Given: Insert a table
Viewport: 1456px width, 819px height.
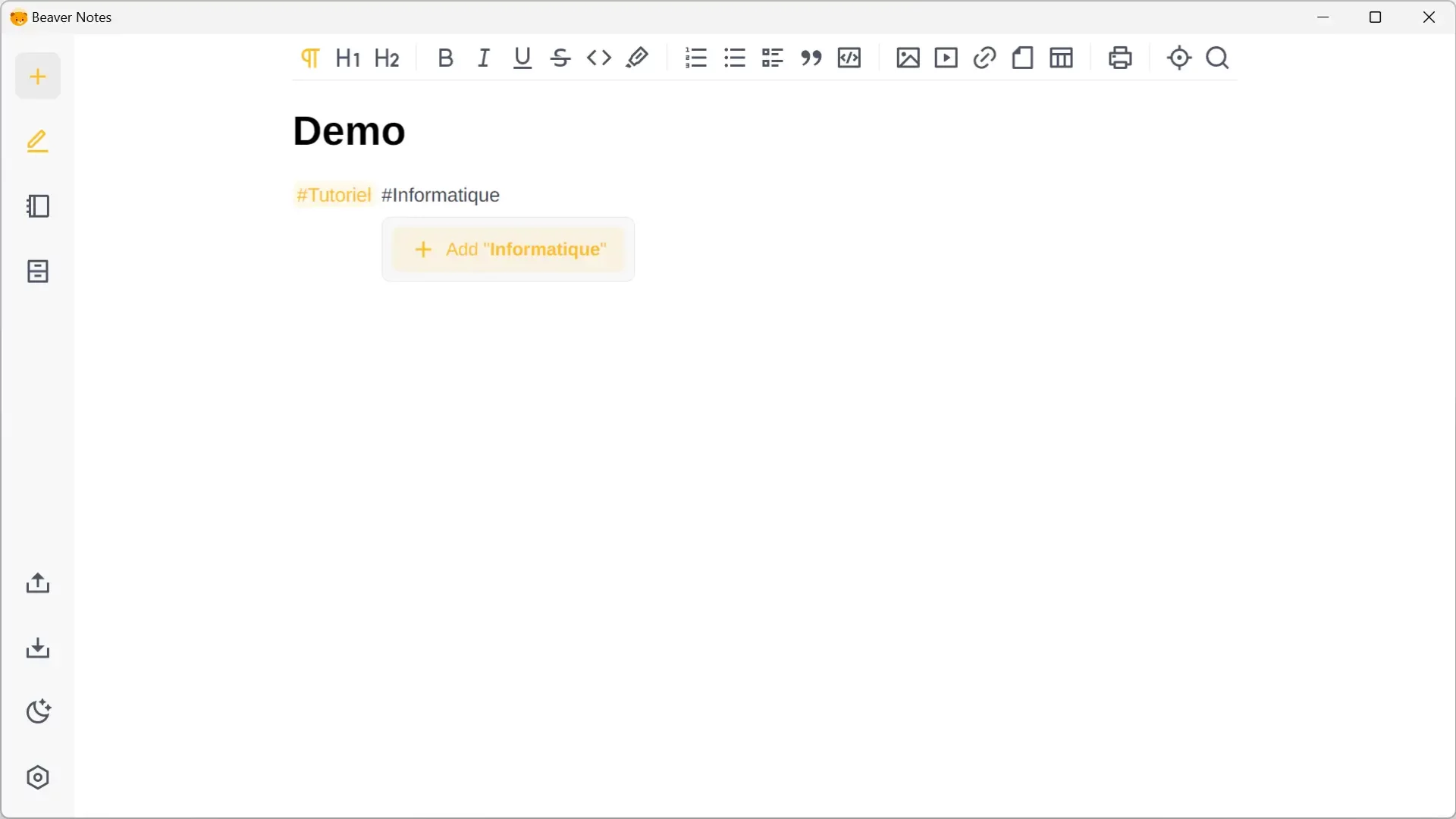Looking at the screenshot, I should click(1062, 58).
